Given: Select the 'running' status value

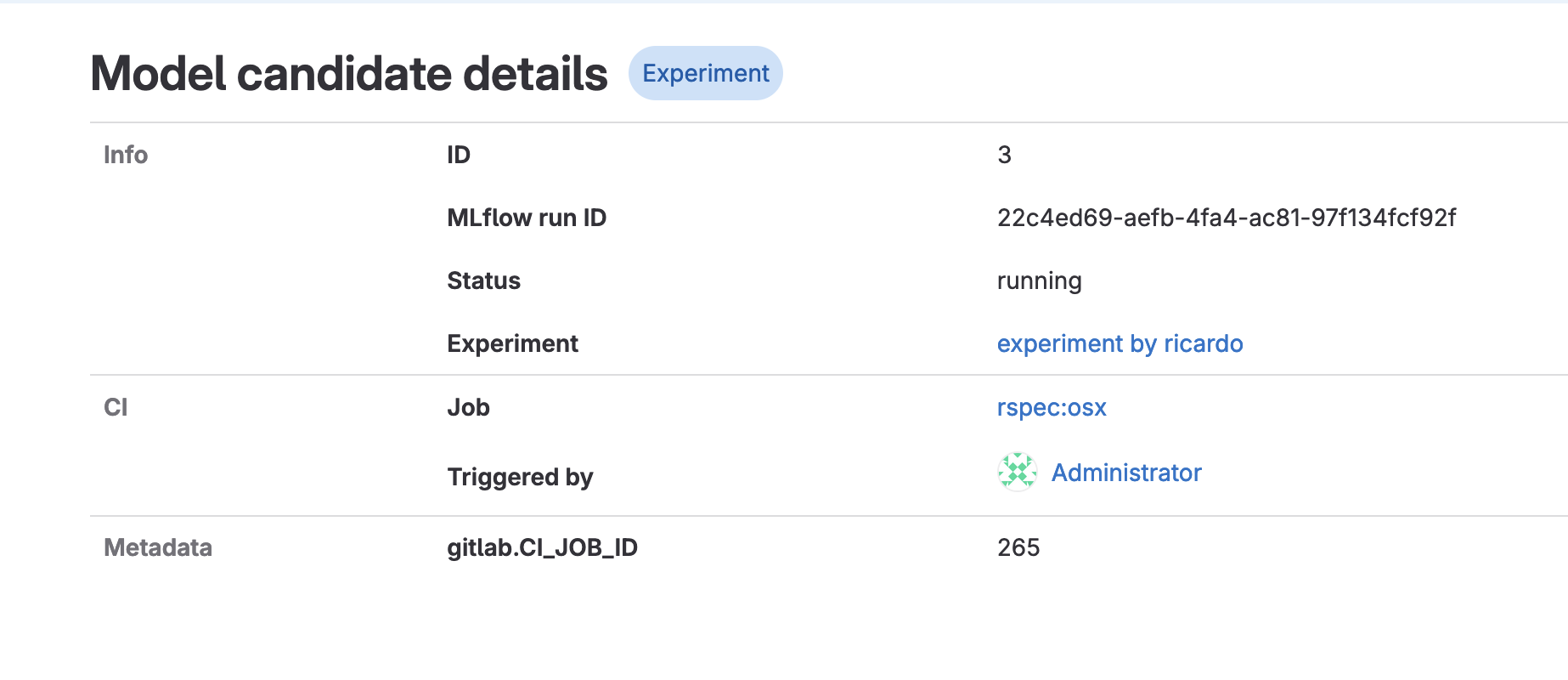Looking at the screenshot, I should click(1039, 281).
